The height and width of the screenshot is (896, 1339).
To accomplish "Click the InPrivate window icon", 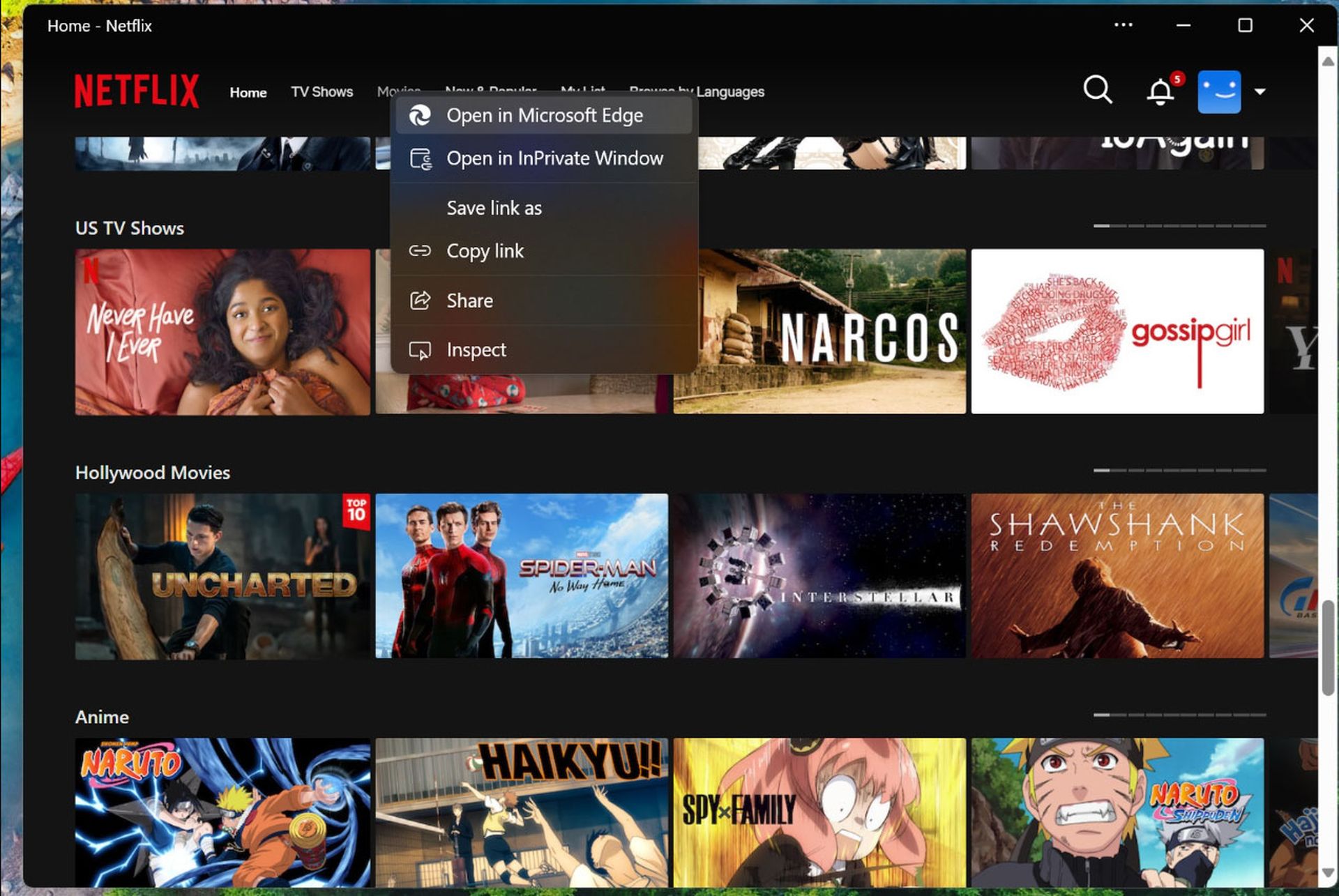I will [x=420, y=158].
